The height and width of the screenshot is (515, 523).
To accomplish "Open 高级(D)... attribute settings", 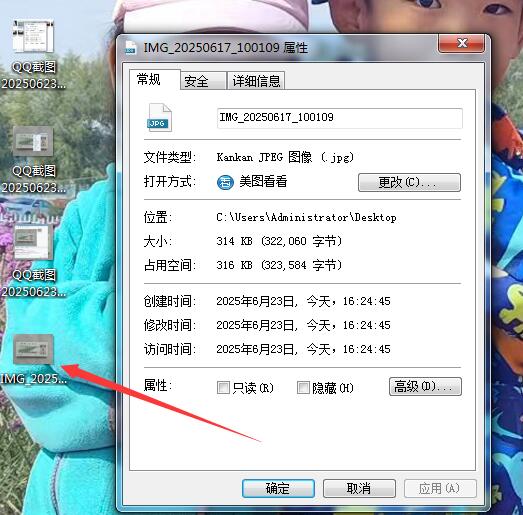I will pyautogui.click(x=425, y=387).
